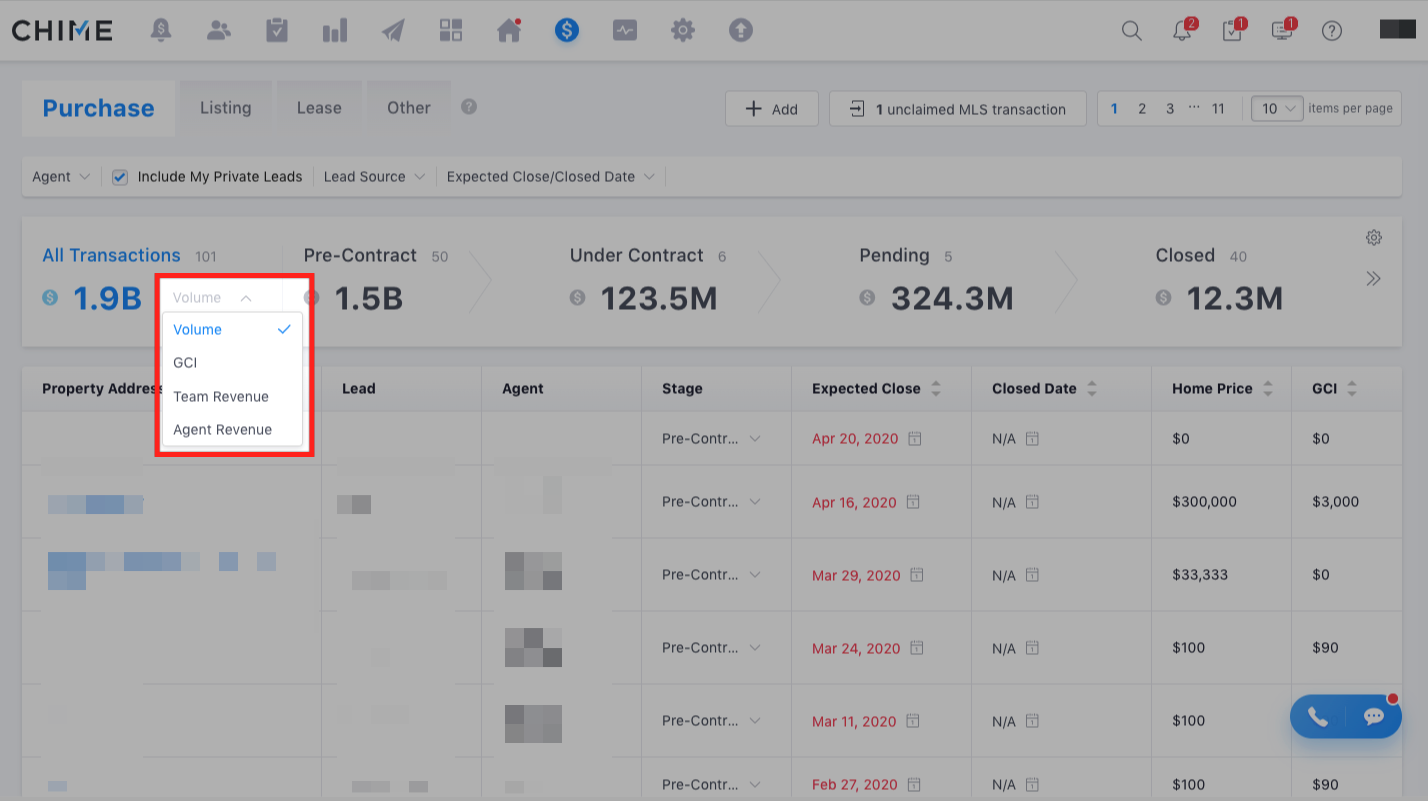Screen dimensions: 1428x801
Task: Open the People contacts icon
Action: point(219,30)
